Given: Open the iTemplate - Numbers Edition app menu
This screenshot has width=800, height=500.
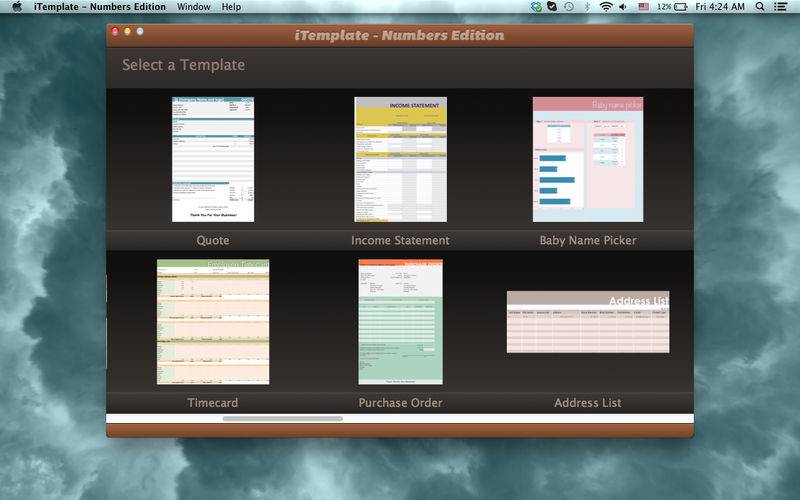Looking at the screenshot, I should [x=100, y=7].
